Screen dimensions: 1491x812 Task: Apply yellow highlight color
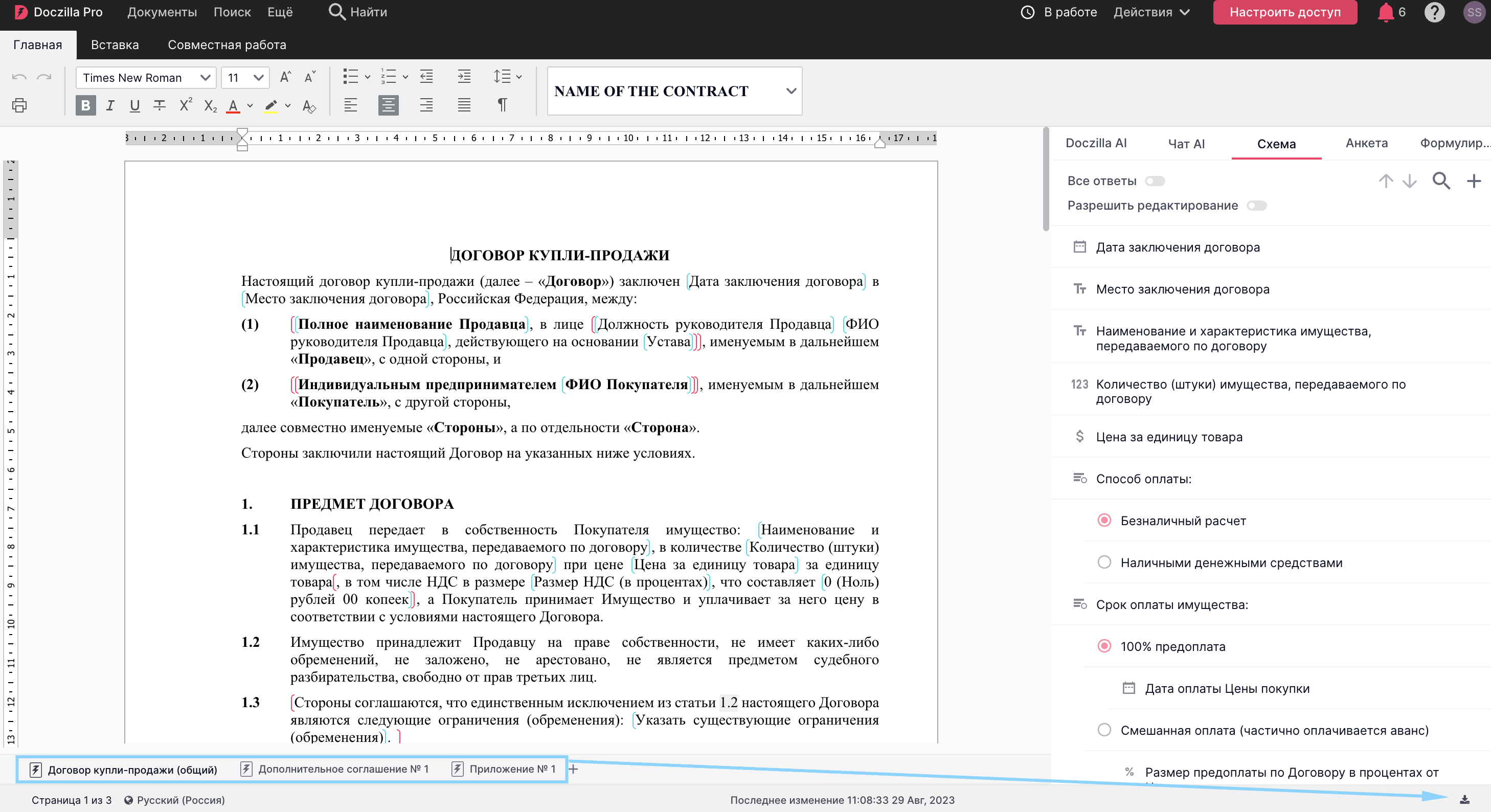pyautogui.click(x=271, y=106)
